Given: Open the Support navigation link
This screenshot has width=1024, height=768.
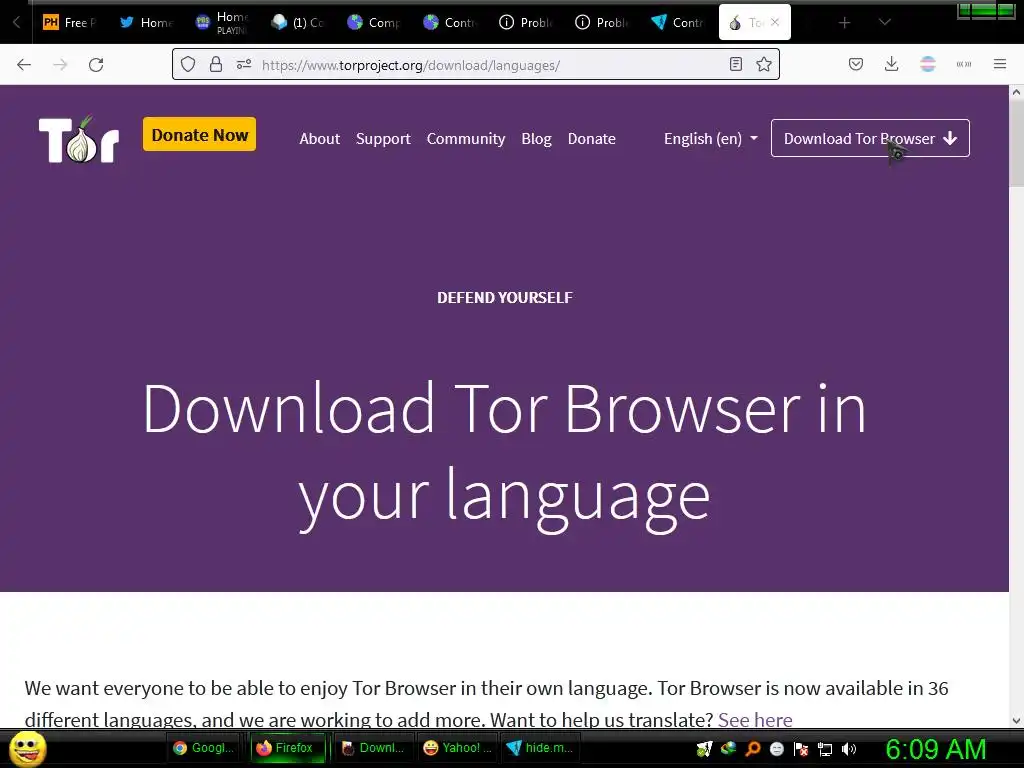Looking at the screenshot, I should pos(383,138).
